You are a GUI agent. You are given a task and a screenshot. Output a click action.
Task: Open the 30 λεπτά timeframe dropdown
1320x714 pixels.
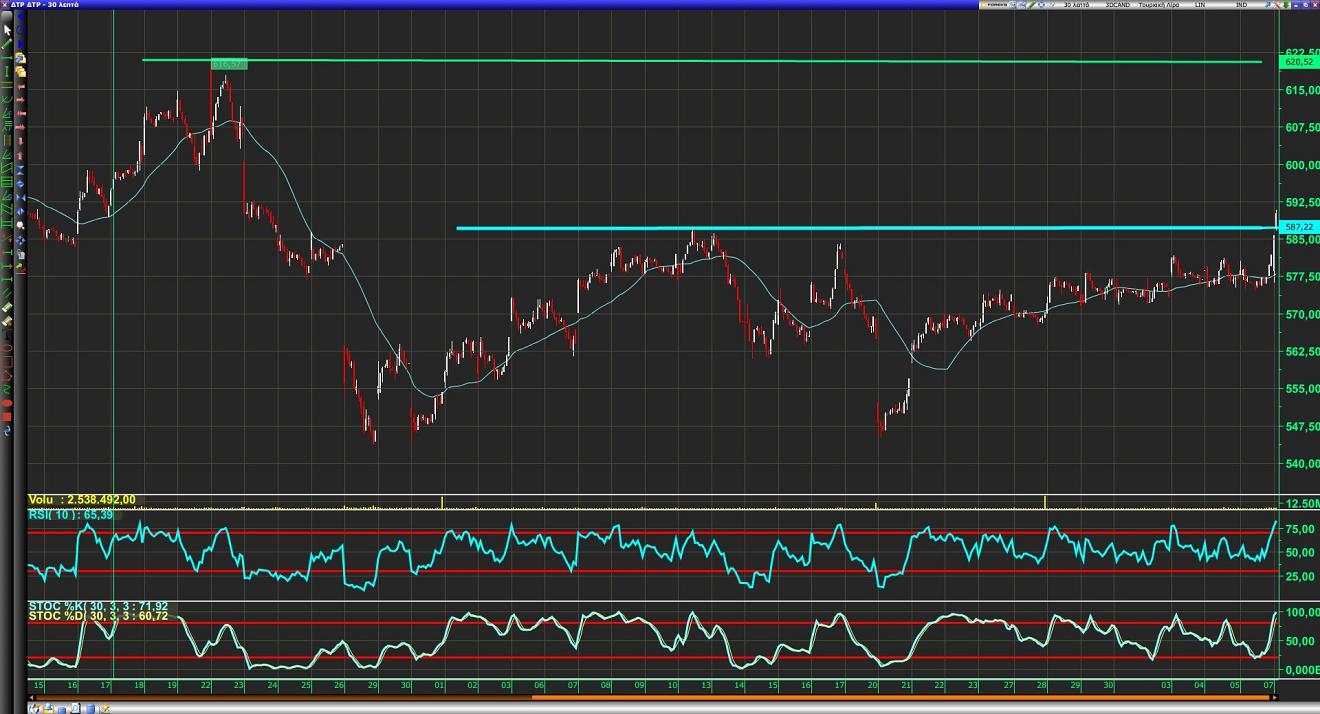1076,5
